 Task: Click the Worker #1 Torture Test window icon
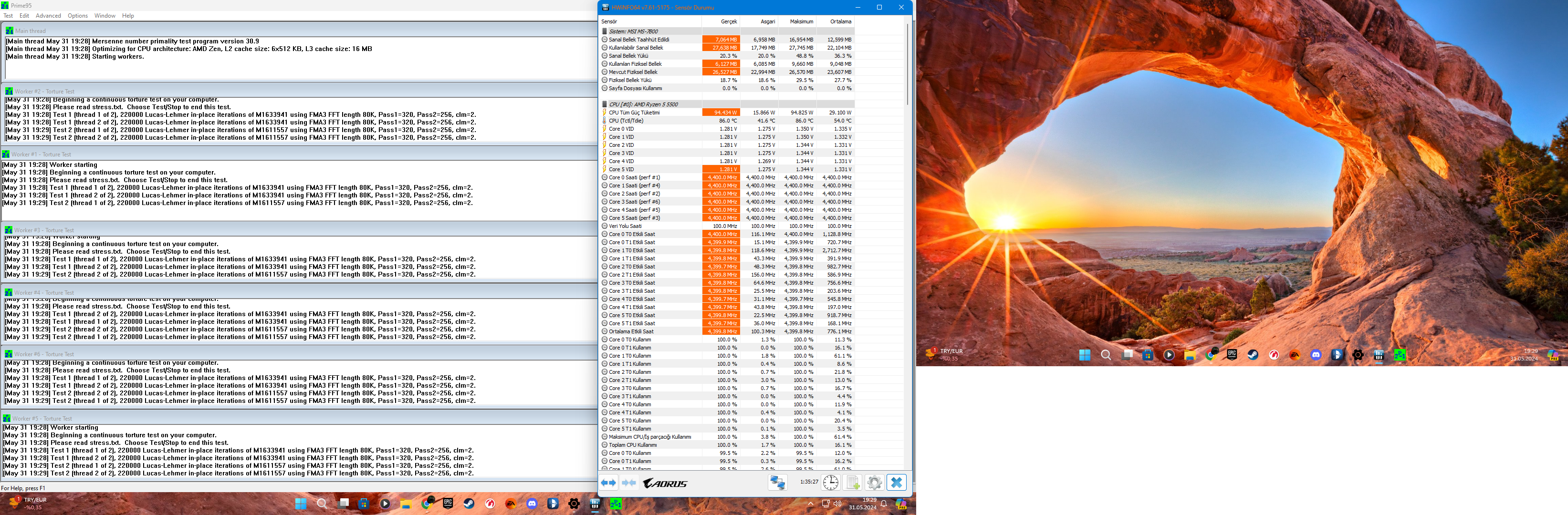coord(6,154)
